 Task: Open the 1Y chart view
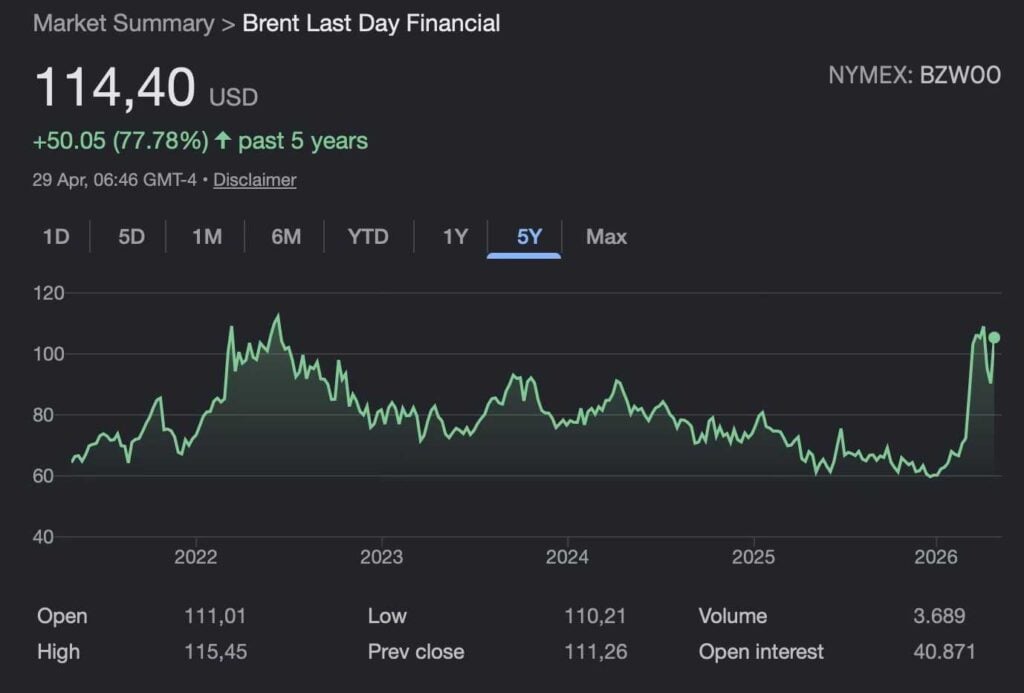pyautogui.click(x=455, y=237)
